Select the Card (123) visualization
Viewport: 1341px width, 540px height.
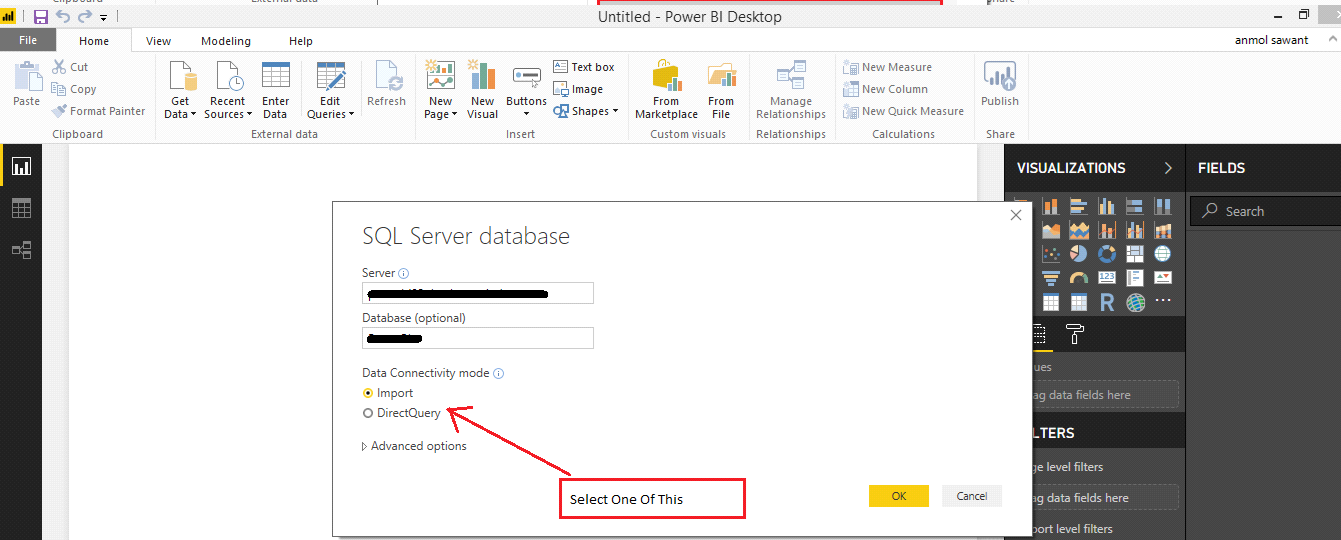1107,277
